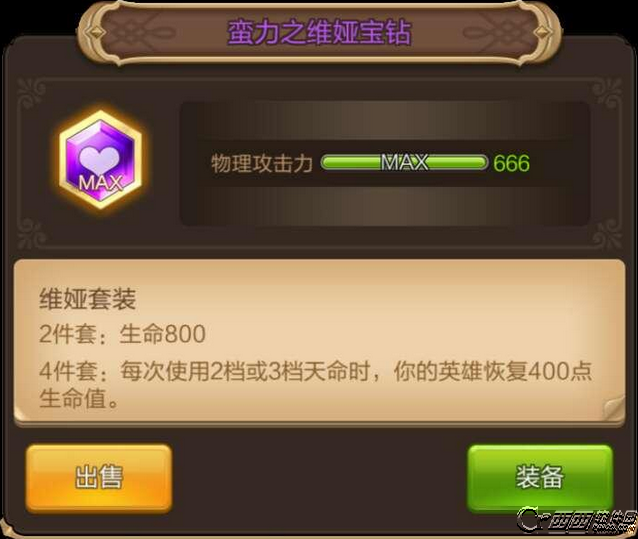The height and width of the screenshot is (539, 638).
Task: Click the watermark logo at bottom right
Action: point(576,520)
